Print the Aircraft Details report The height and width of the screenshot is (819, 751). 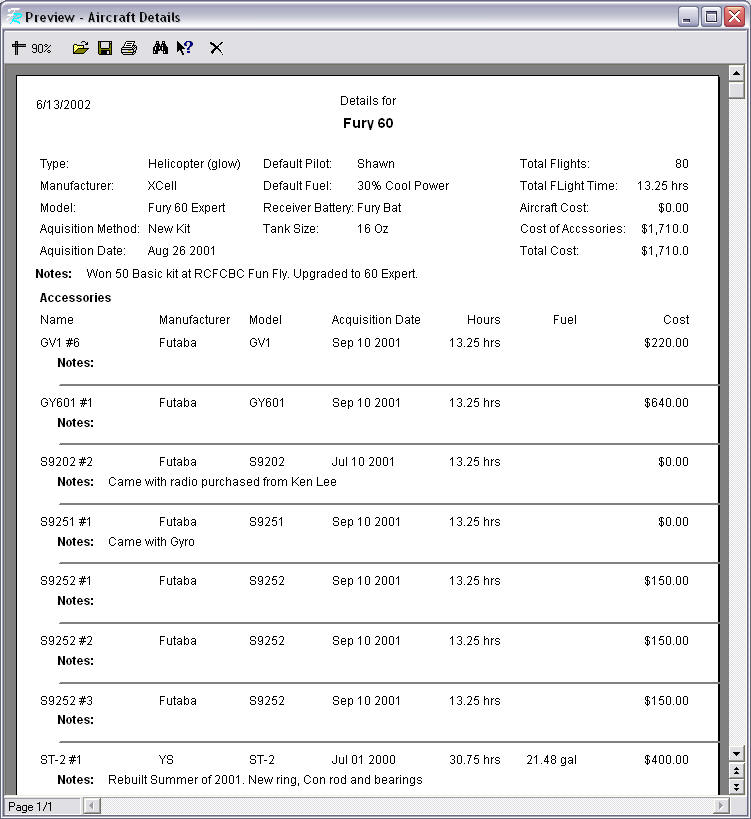pyautogui.click(x=129, y=48)
